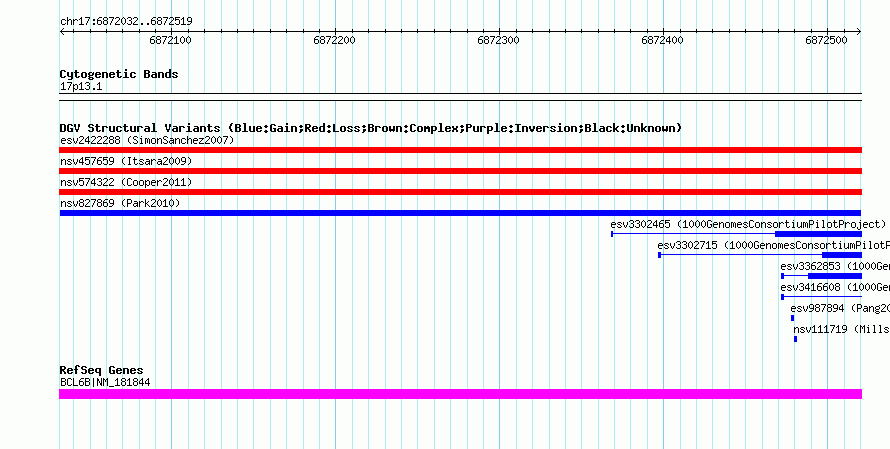Click the 17p13.1 band label

coord(81,87)
